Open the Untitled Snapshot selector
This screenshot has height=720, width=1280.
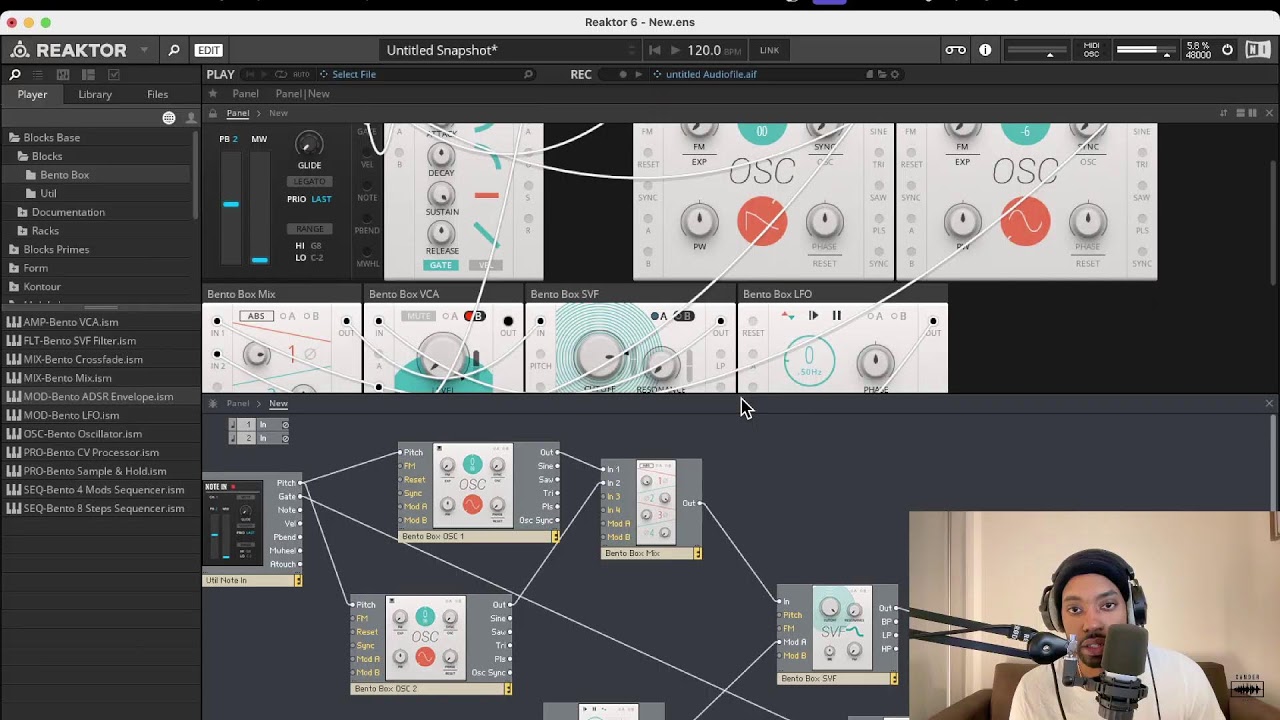510,50
